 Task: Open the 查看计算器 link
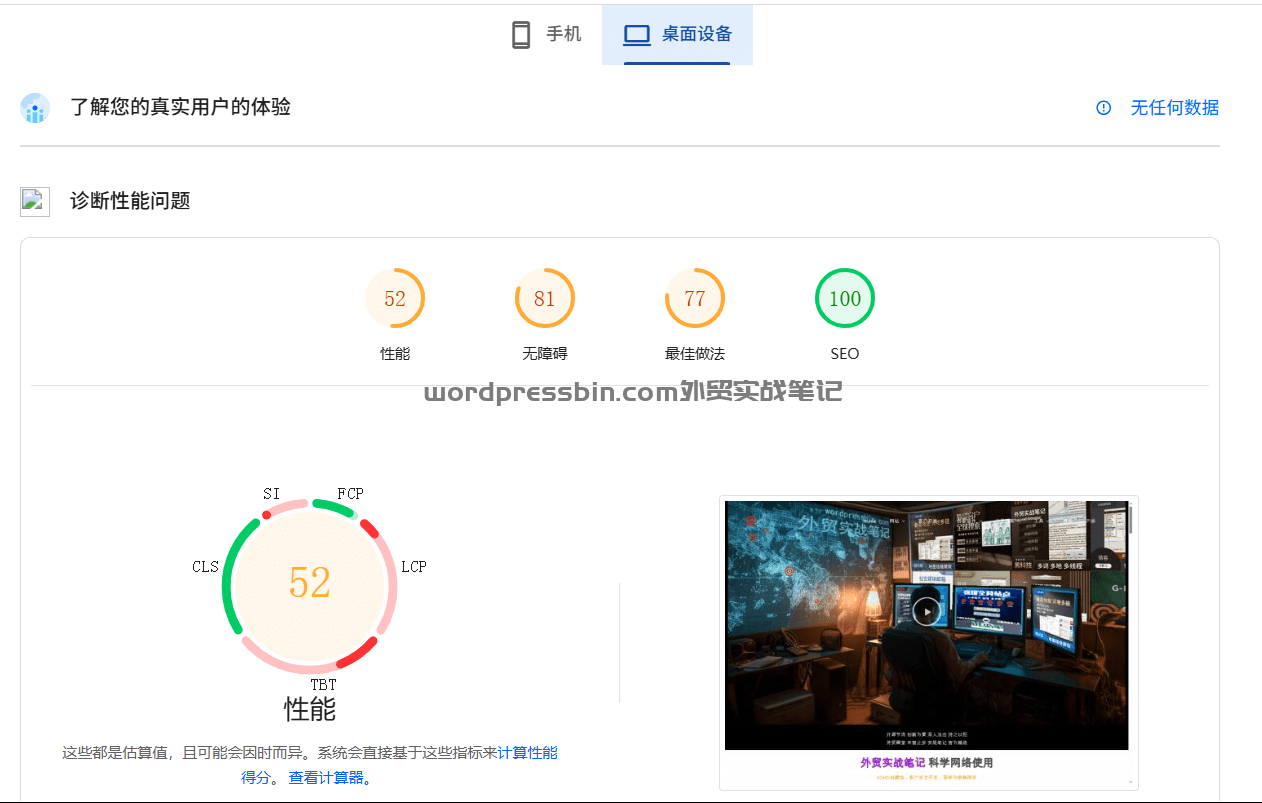click(328, 777)
